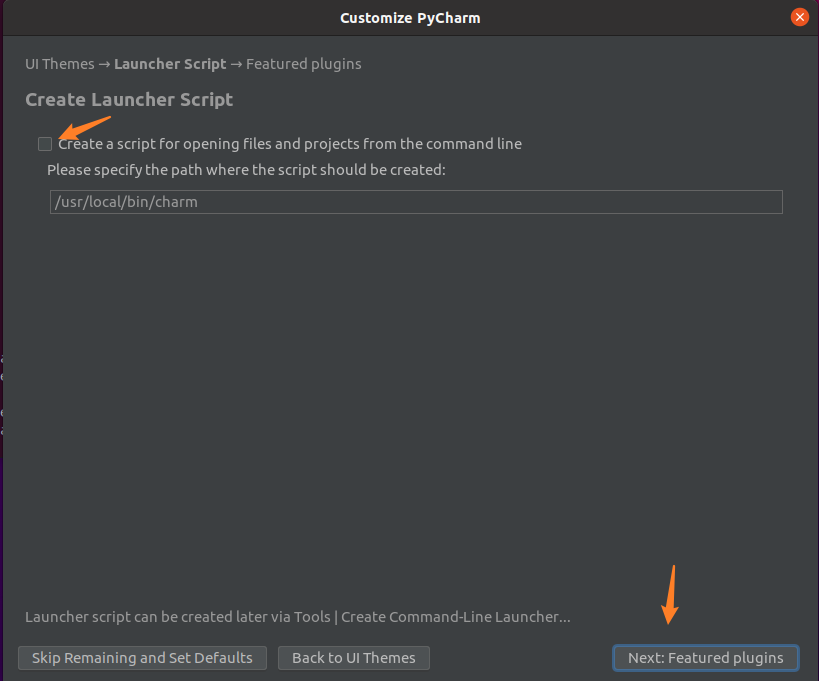Click the UI Themes breadcrumb step
The width and height of the screenshot is (819, 681).
click(60, 64)
